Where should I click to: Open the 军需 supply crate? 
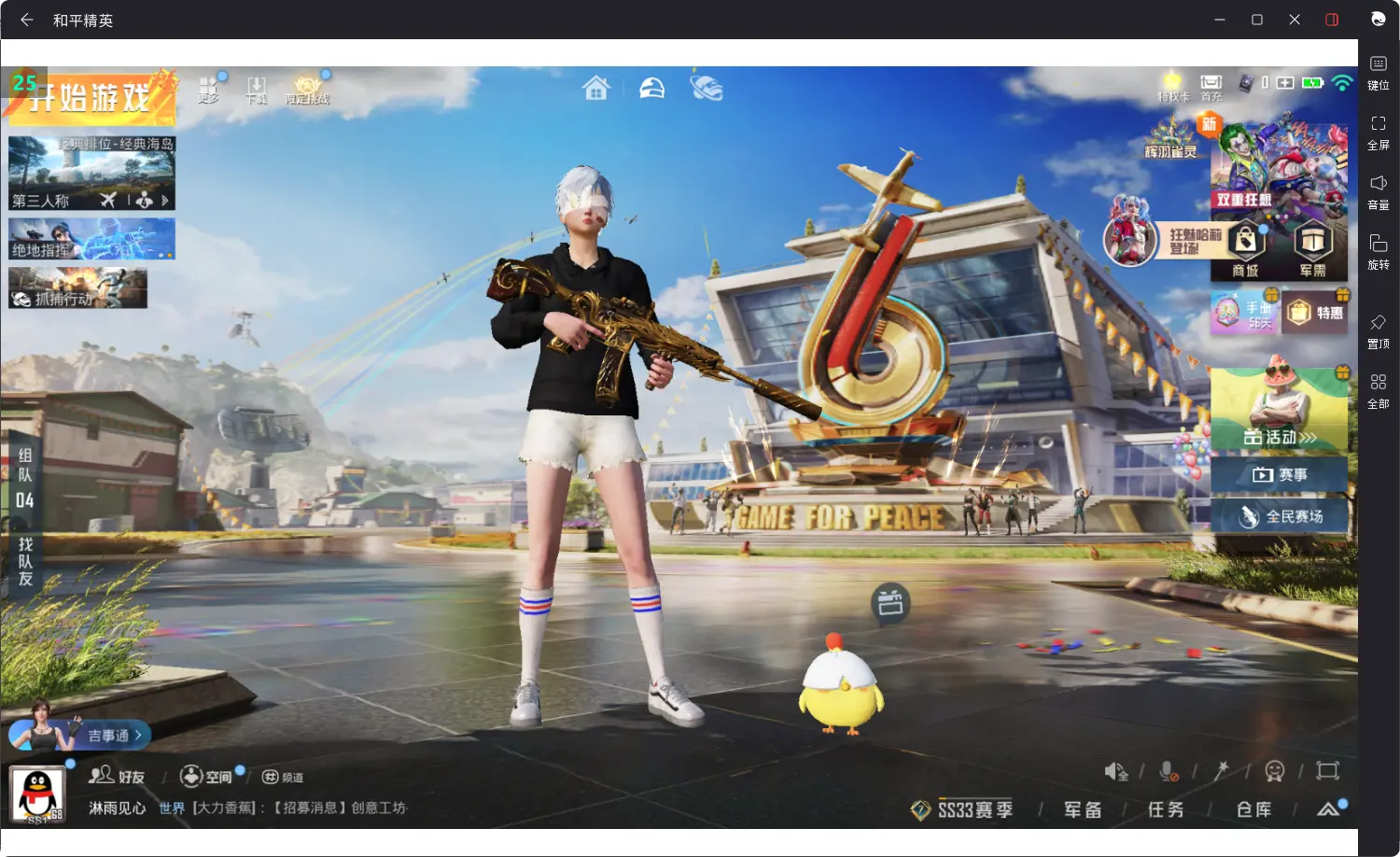coord(1312,250)
